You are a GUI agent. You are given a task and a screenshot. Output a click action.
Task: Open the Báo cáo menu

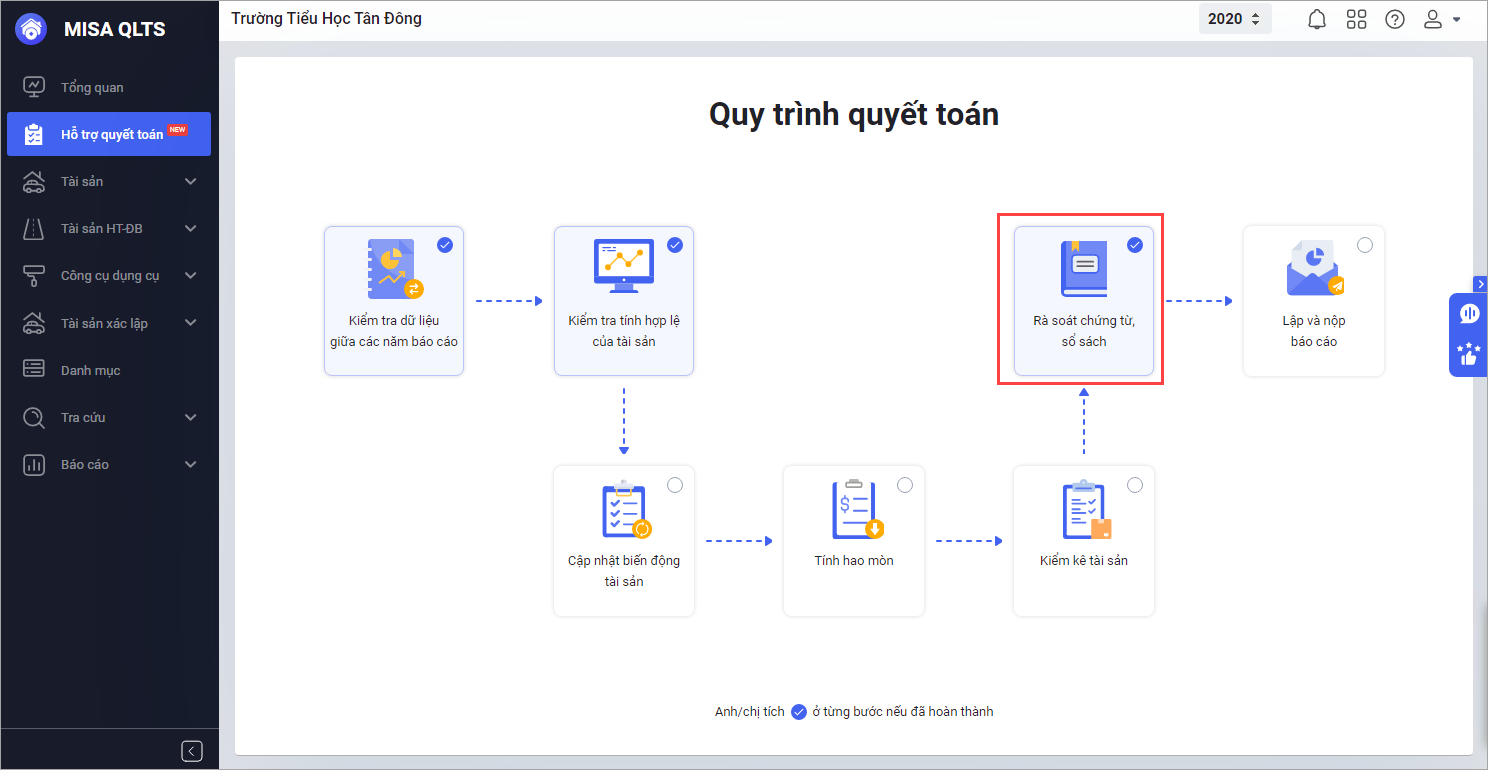(109, 464)
